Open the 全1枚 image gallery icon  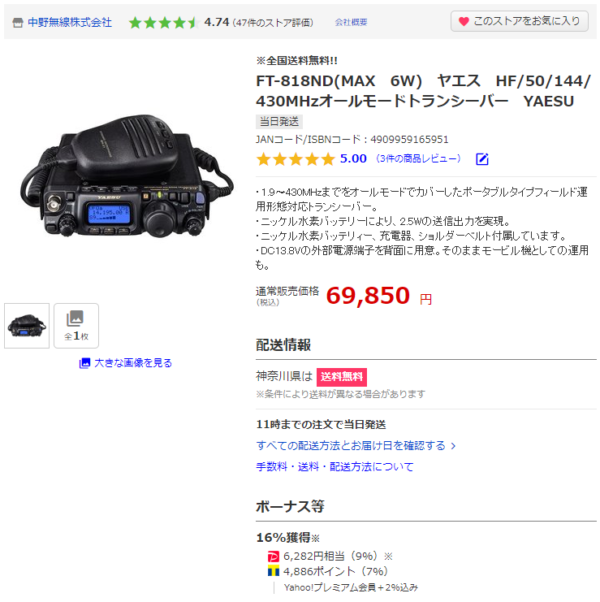[76, 326]
